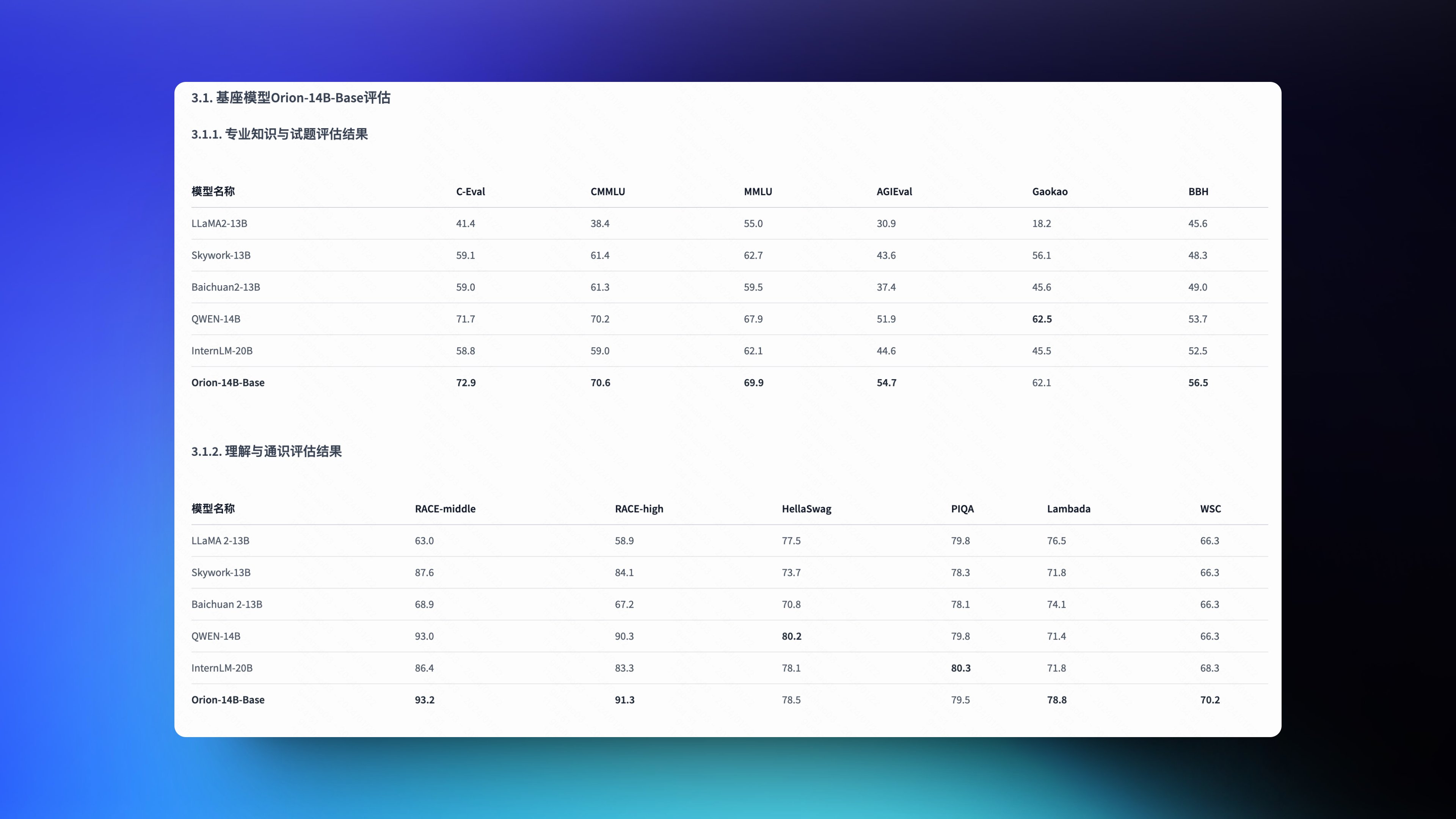Click '模型名称' header in the RACE-middle table

(x=212, y=509)
